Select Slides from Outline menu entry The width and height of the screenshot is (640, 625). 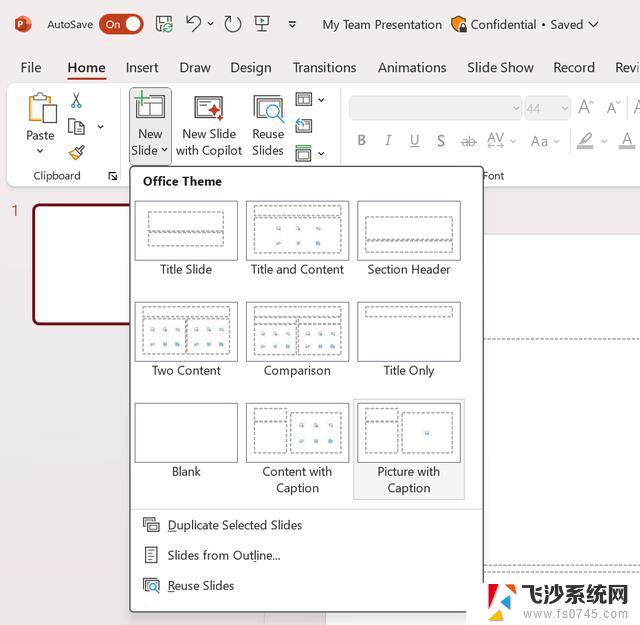coord(306,555)
